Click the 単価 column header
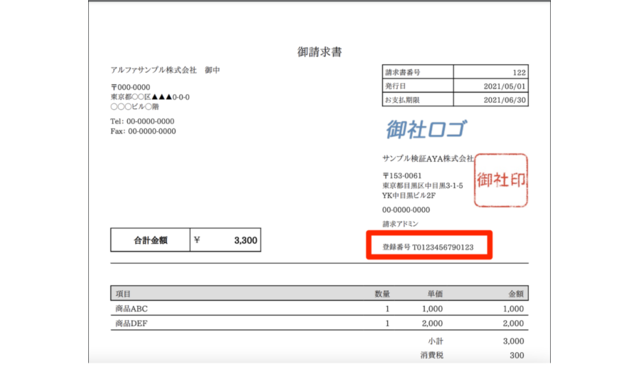Viewport: 640px width, 380px height. (435, 293)
